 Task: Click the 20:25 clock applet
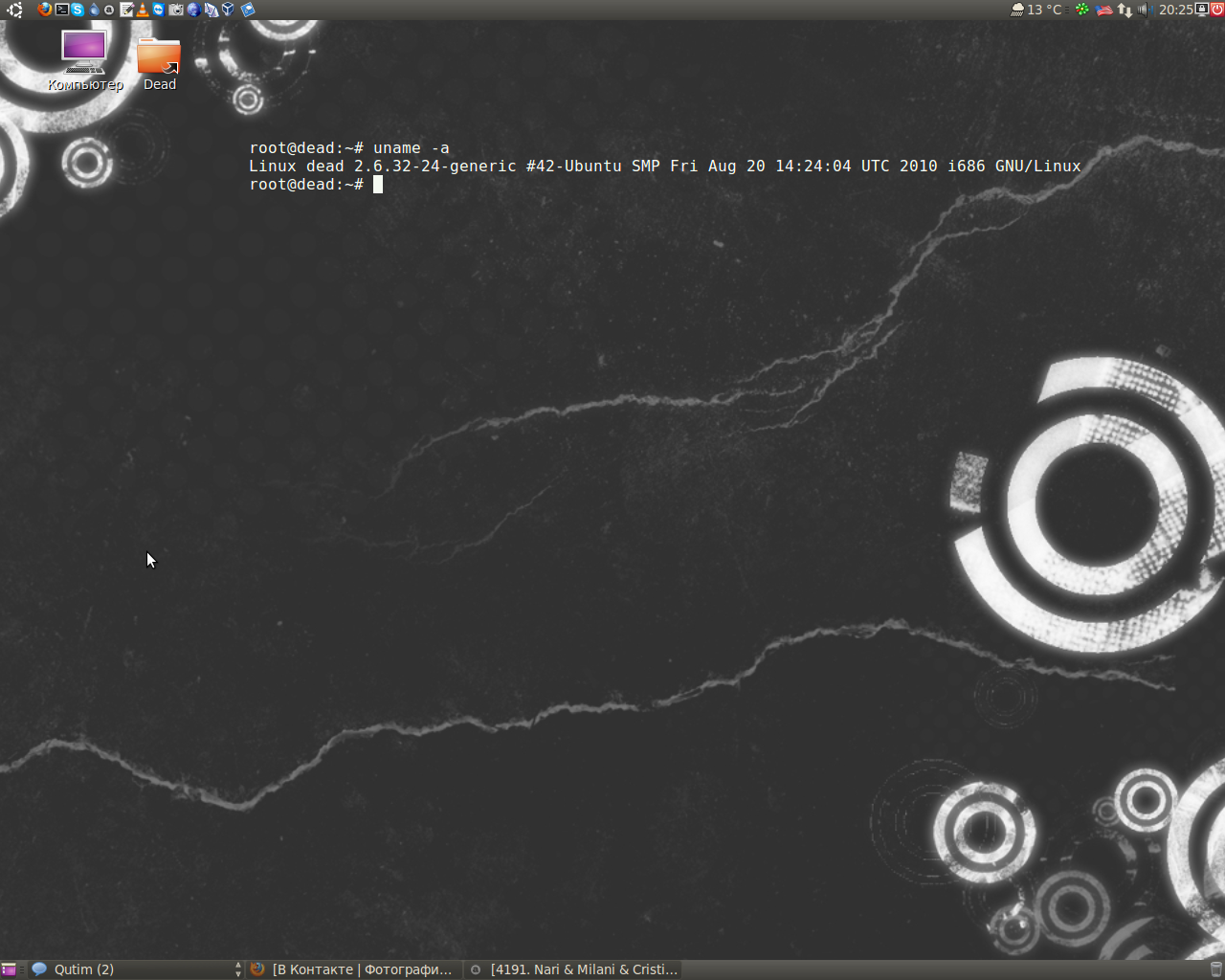[x=1176, y=10]
